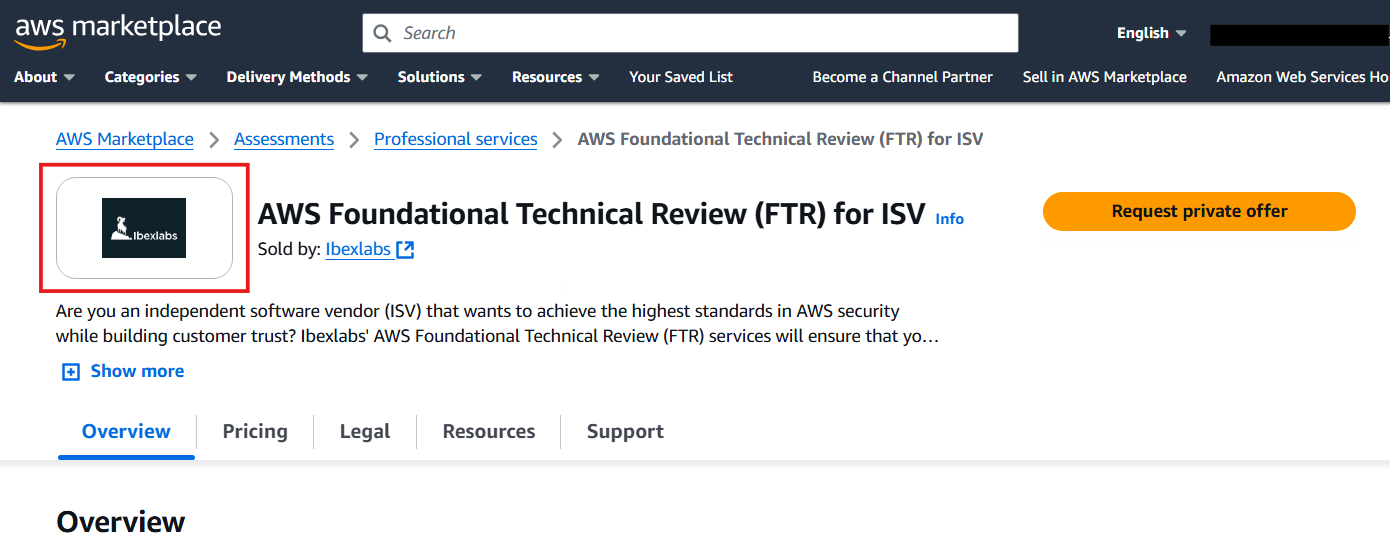The height and width of the screenshot is (550, 1390).
Task: Expand the Solutions menu
Action: [x=439, y=77]
